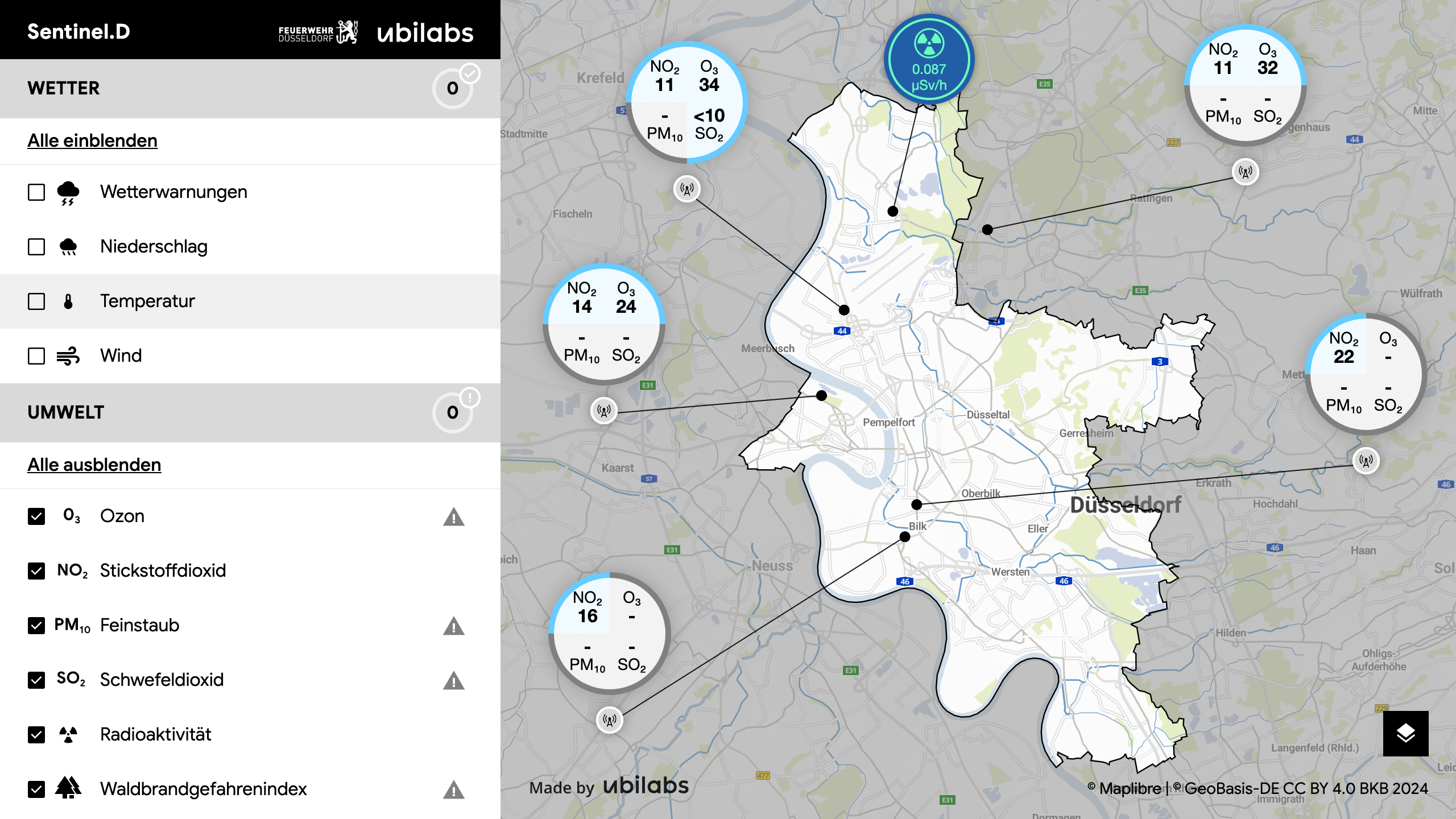This screenshot has width=1456, height=819.
Task: Click the radioactivity 0.087 µSv/h marker
Action: tap(929, 60)
